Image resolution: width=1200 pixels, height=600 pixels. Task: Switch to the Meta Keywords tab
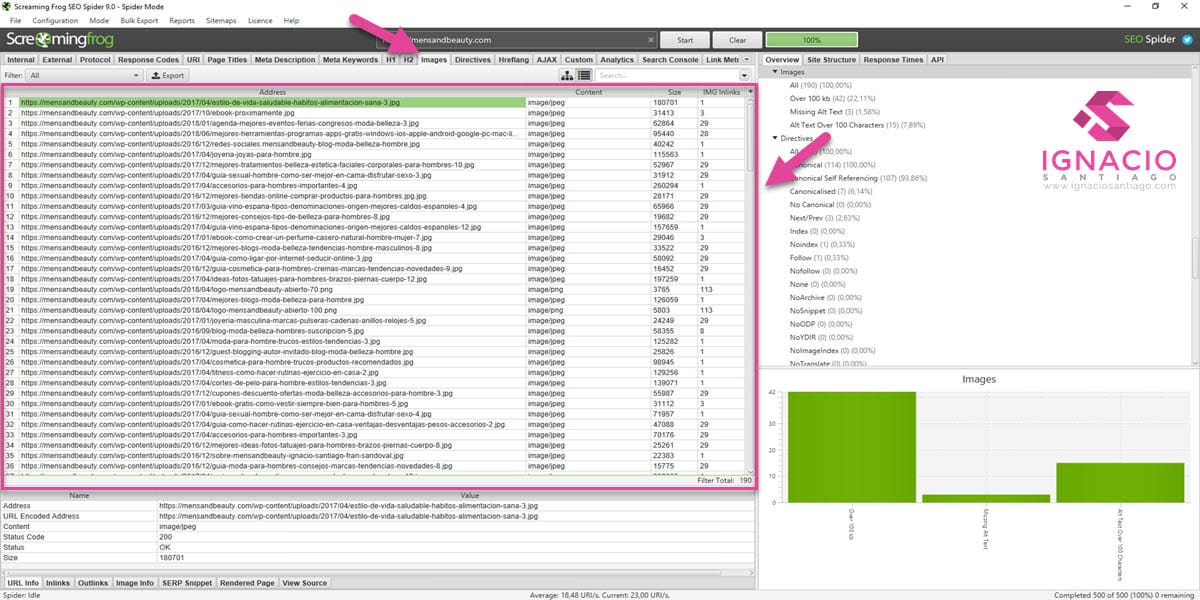click(x=351, y=60)
